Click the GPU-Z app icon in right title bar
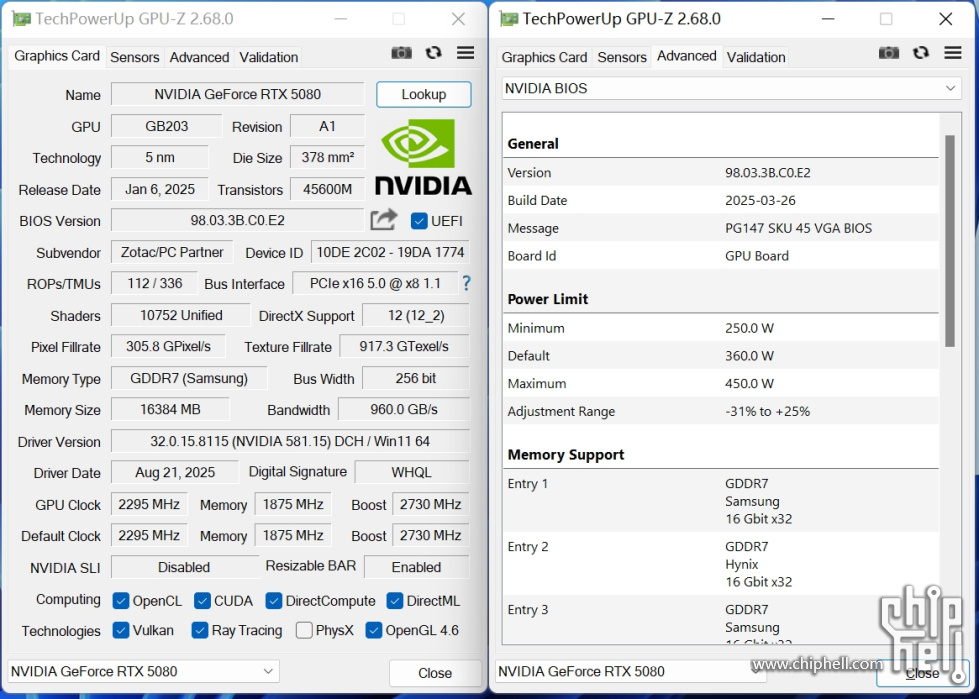The image size is (979, 699). tap(508, 19)
